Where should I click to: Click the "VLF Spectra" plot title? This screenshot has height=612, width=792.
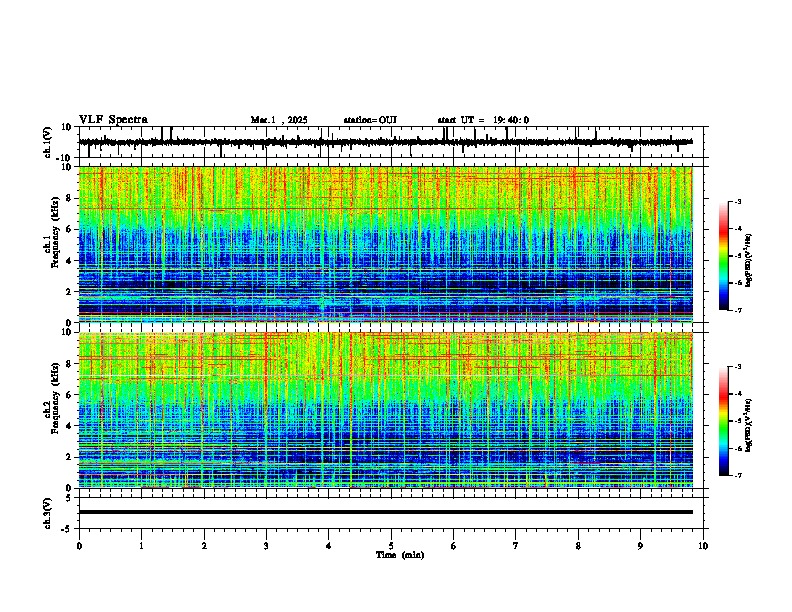coord(113,119)
